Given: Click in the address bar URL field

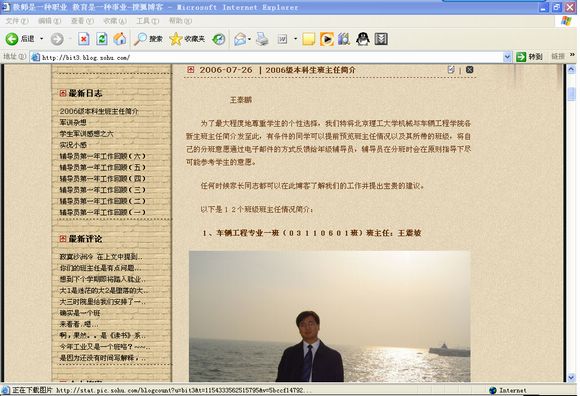Looking at the screenshot, I should coord(266,57).
